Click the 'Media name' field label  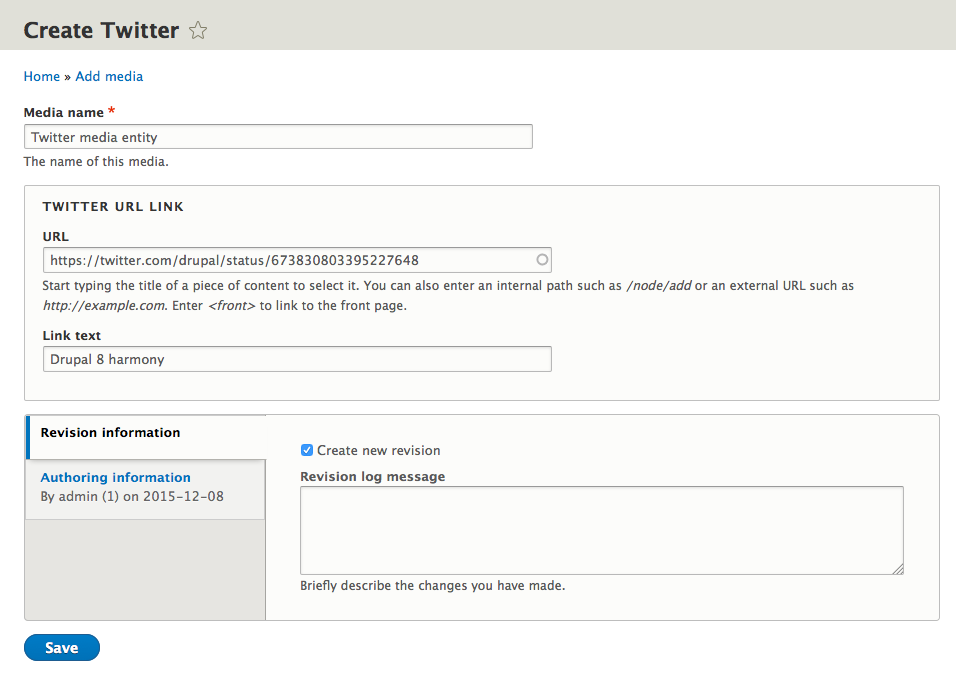(63, 112)
